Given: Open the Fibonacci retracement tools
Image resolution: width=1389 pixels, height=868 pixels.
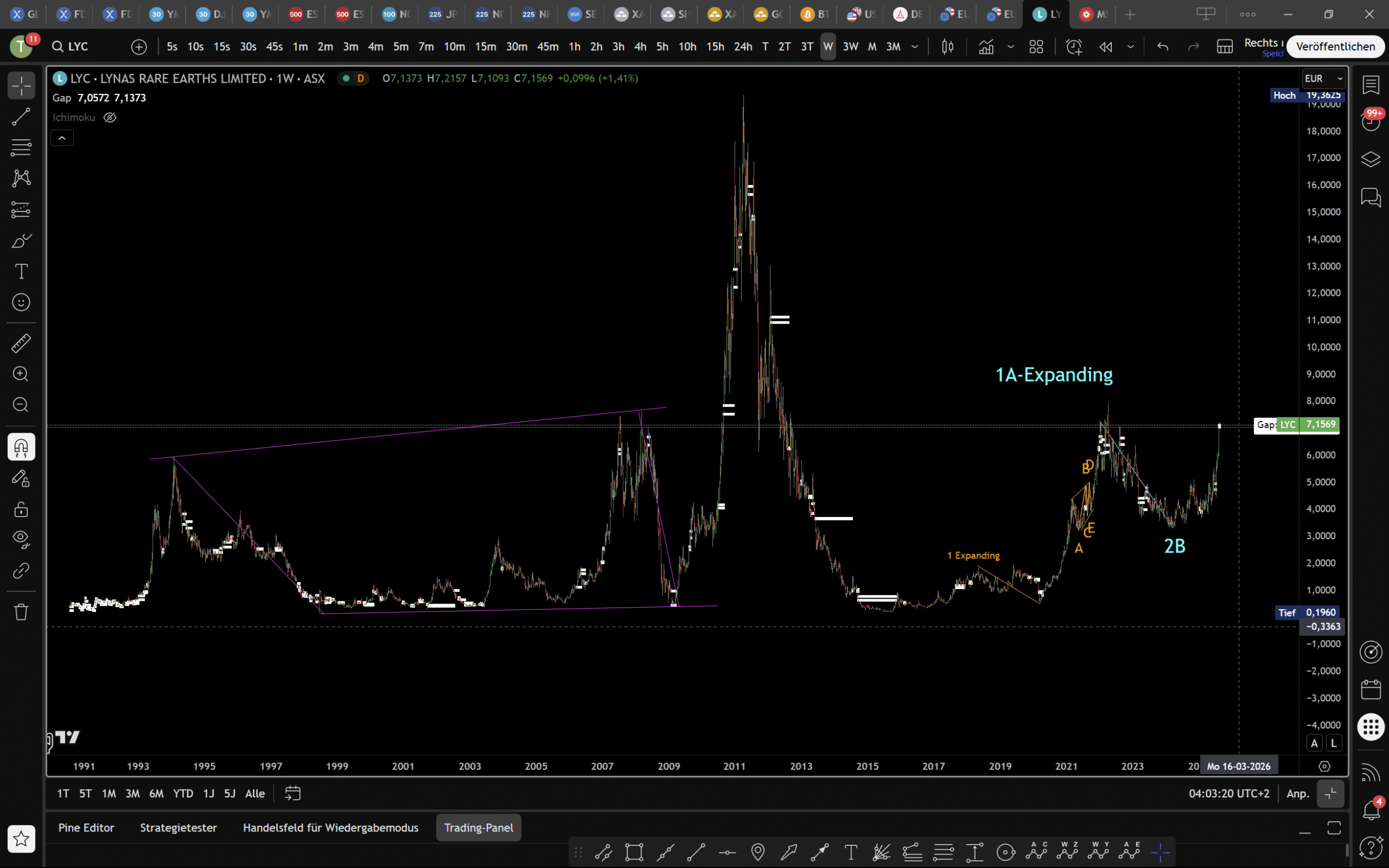Looking at the screenshot, I should 21,148.
